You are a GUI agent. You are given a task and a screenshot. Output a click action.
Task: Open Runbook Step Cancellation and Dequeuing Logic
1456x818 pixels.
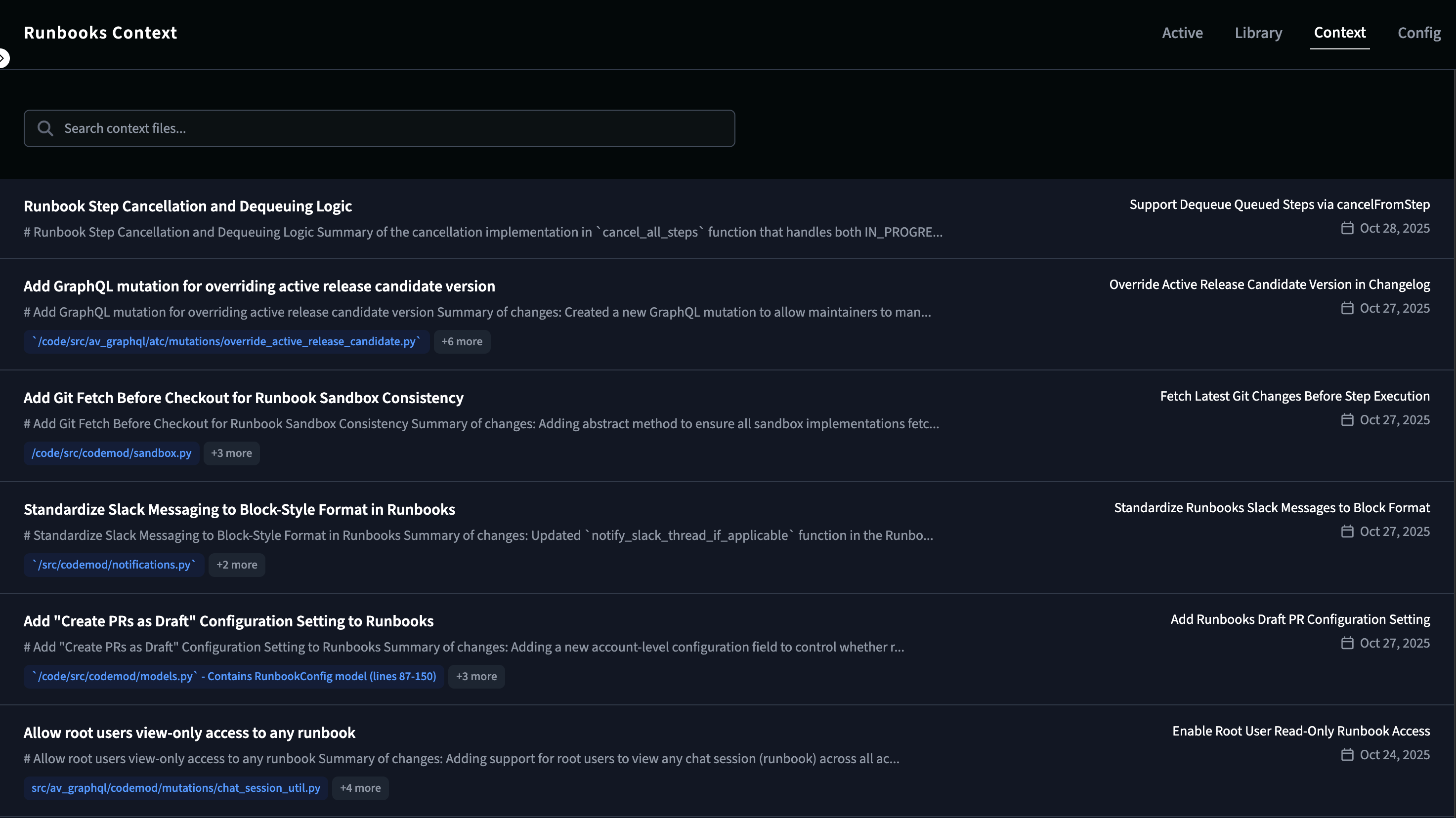[x=188, y=206]
